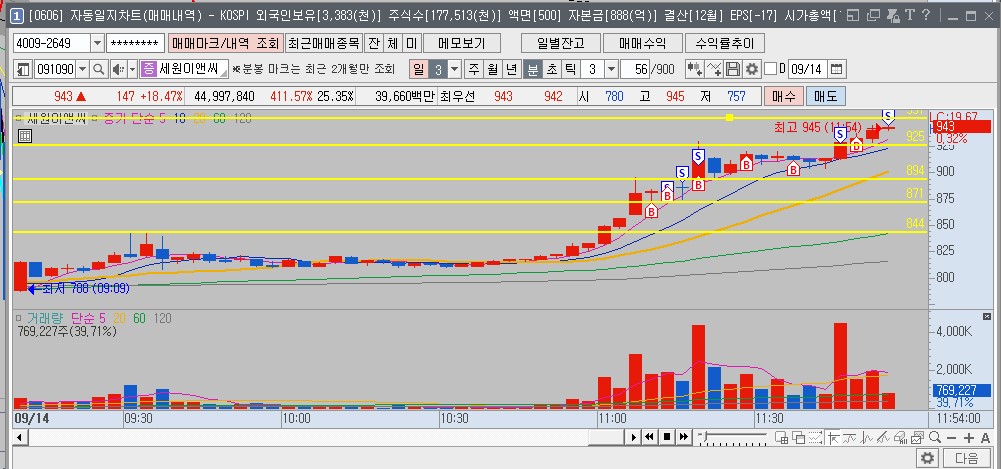Screen dimensions: 1001x469
Task: Toggle the D checkbox beside date
Action: [771, 69]
